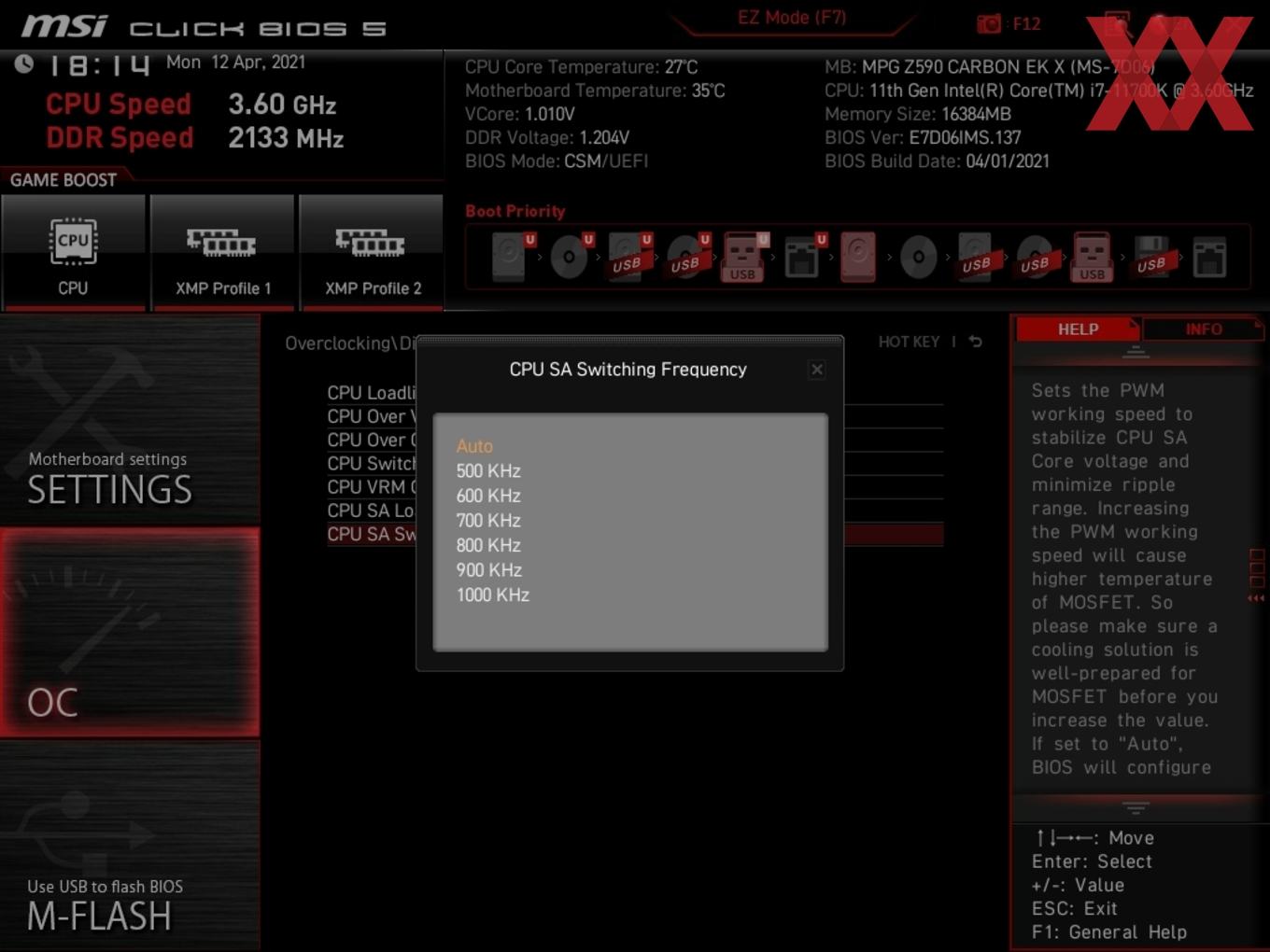The image size is (1270, 952).
Task: Switch to the HELP tab
Action: pos(1078,329)
